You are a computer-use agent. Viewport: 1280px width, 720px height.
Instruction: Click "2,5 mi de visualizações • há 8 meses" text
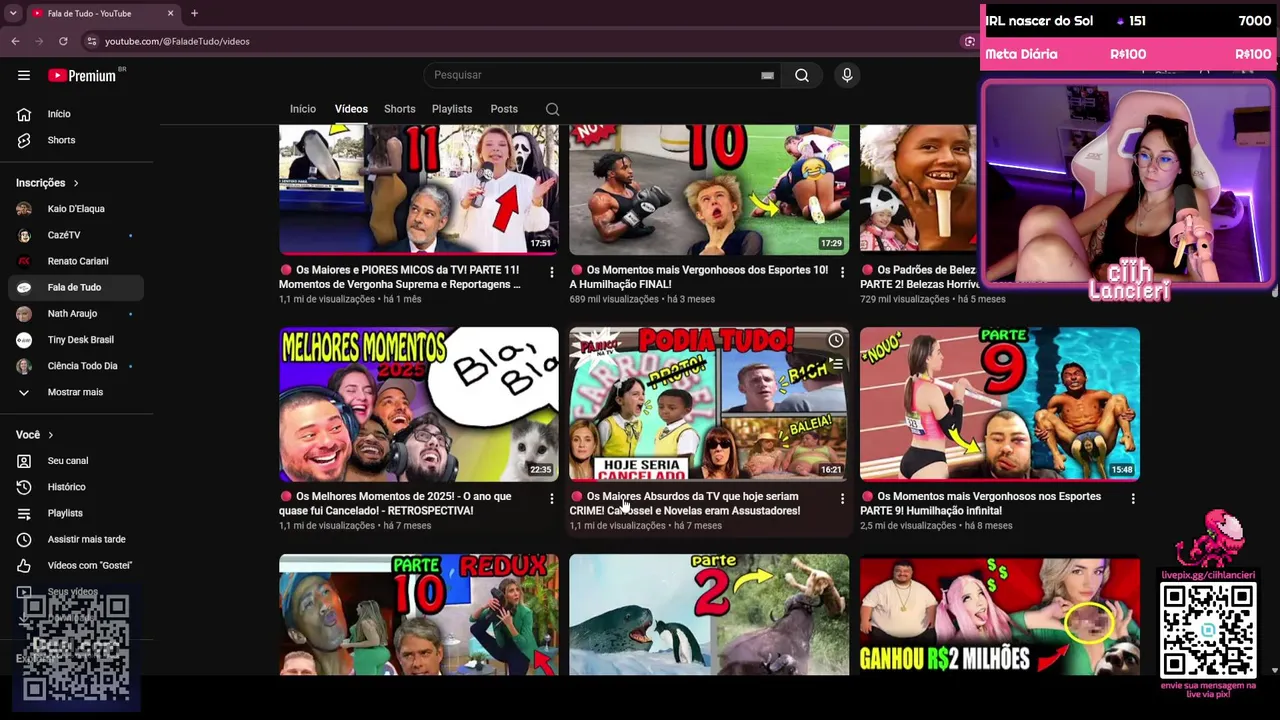(936, 526)
